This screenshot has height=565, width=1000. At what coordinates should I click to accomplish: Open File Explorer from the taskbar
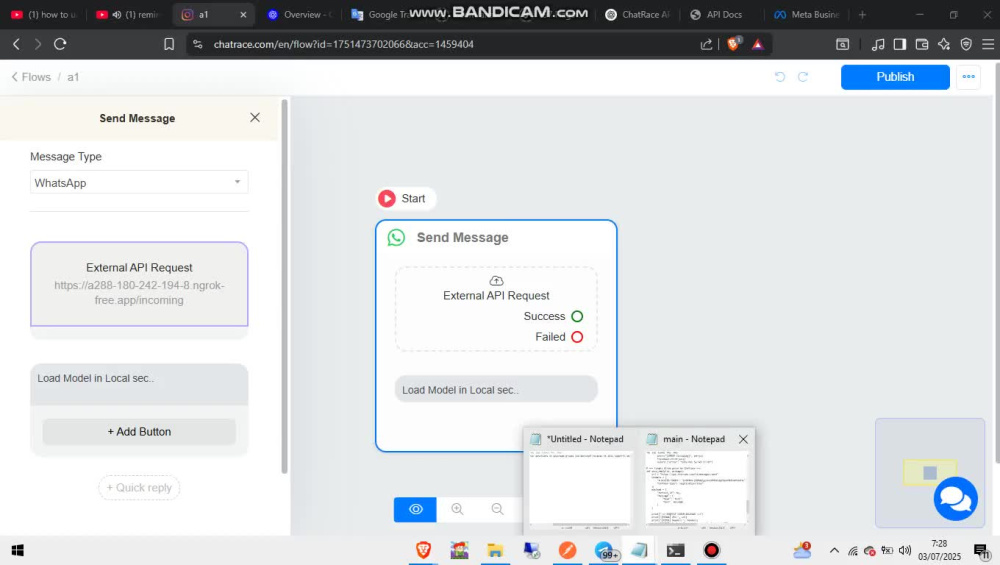click(x=495, y=550)
